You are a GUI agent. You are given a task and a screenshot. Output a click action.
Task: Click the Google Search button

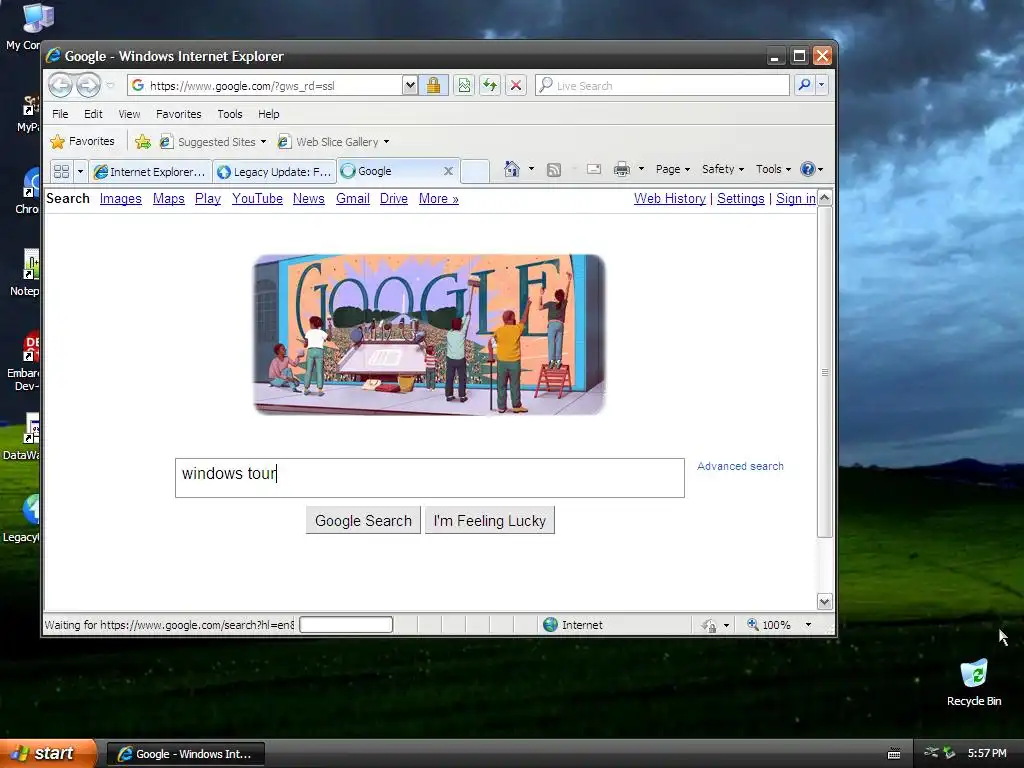point(363,520)
